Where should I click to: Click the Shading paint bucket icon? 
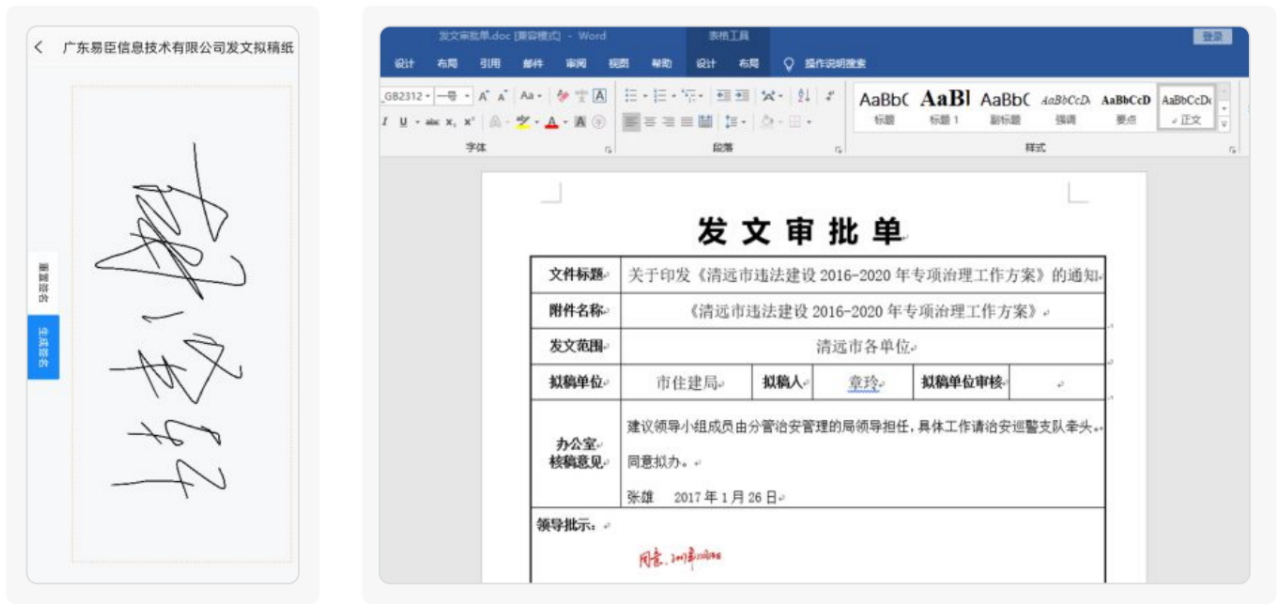[x=766, y=122]
